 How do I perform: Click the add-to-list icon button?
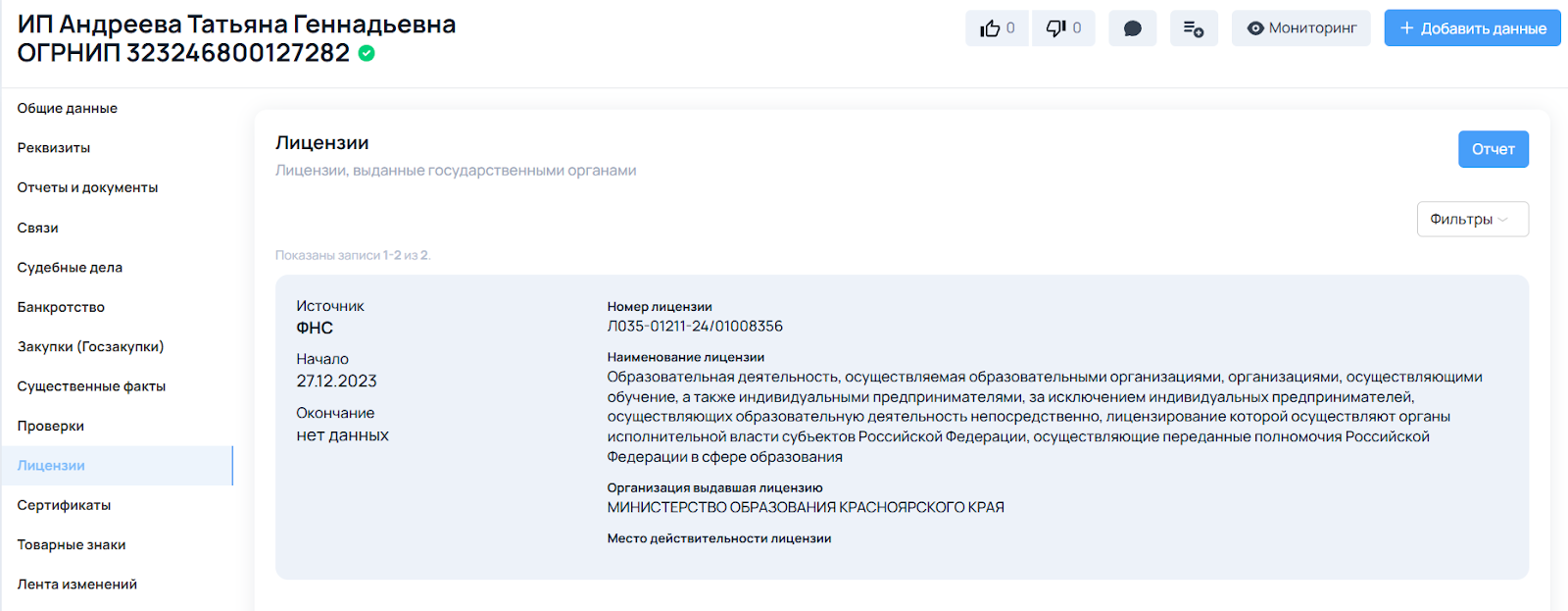1194,28
